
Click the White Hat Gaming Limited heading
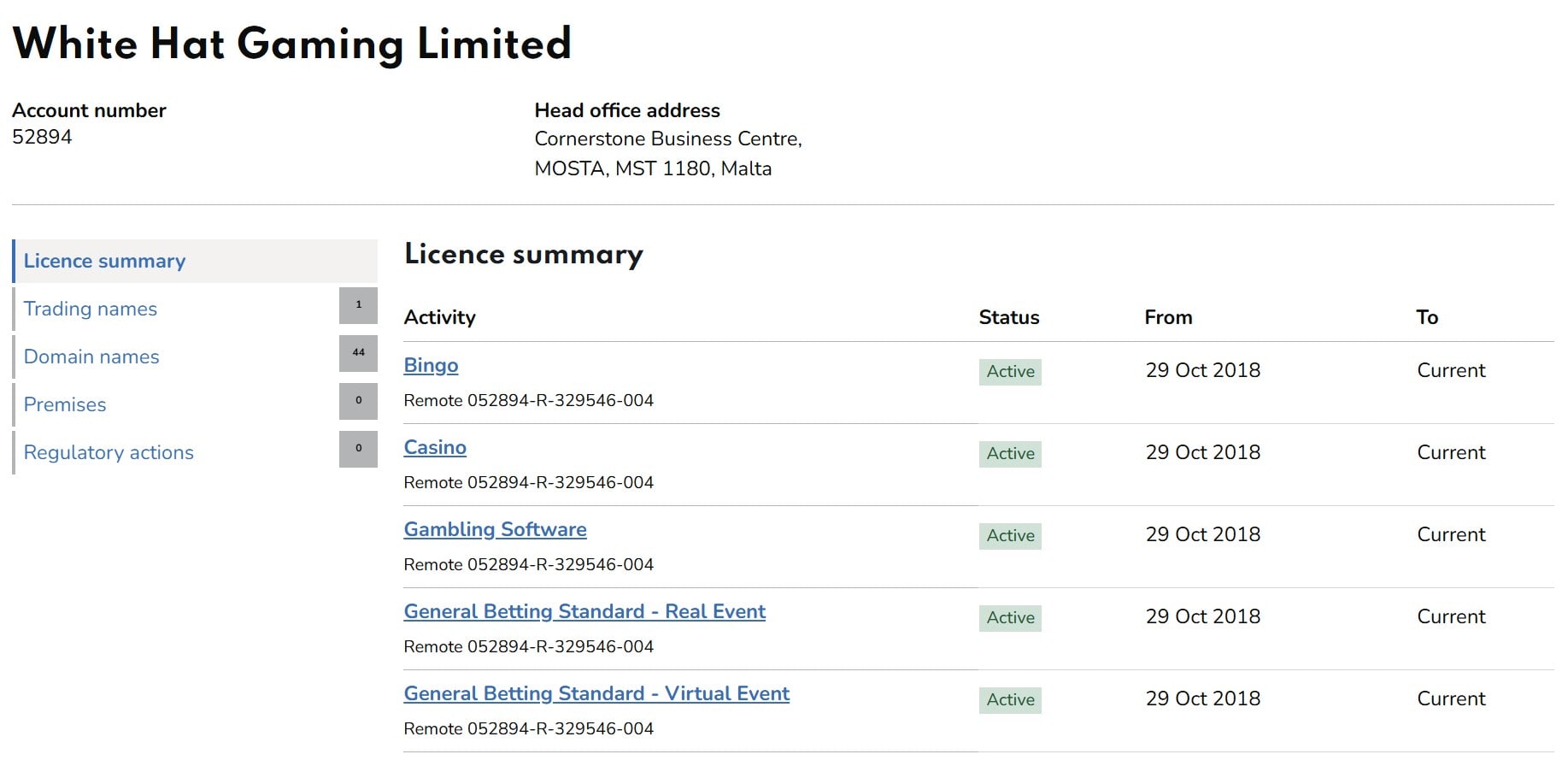point(291,44)
